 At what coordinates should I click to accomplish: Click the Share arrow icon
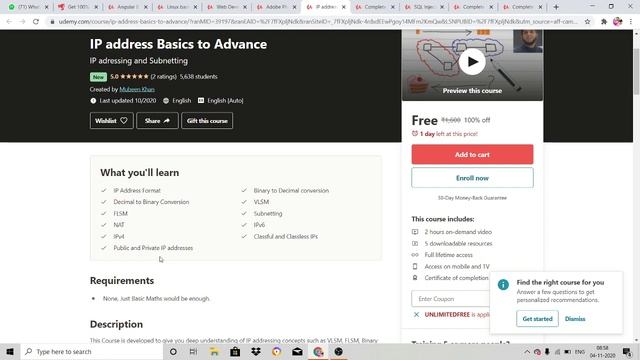167,121
